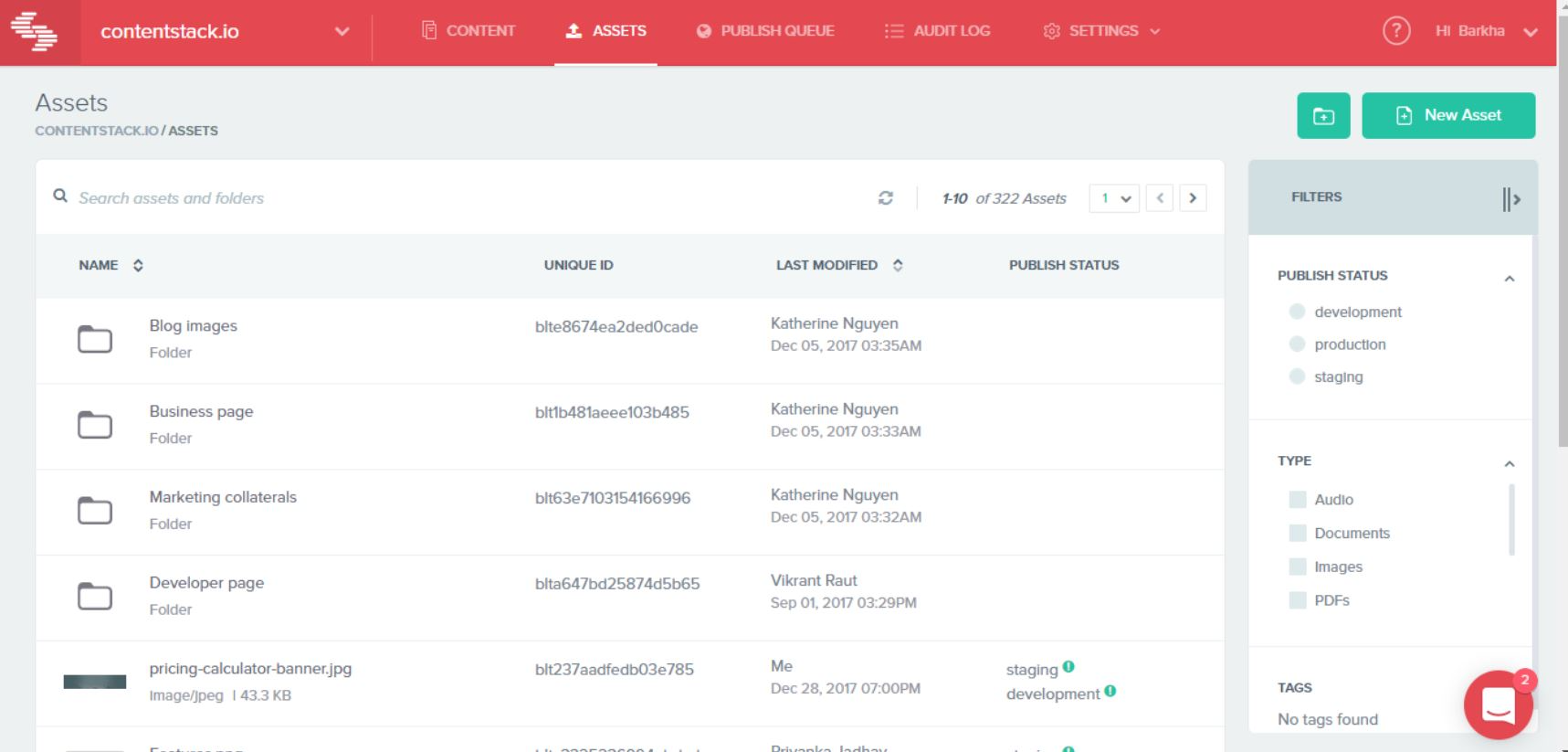Collapse the Type filter section
Image resolution: width=1568 pixels, height=752 pixels.
point(1510,463)
